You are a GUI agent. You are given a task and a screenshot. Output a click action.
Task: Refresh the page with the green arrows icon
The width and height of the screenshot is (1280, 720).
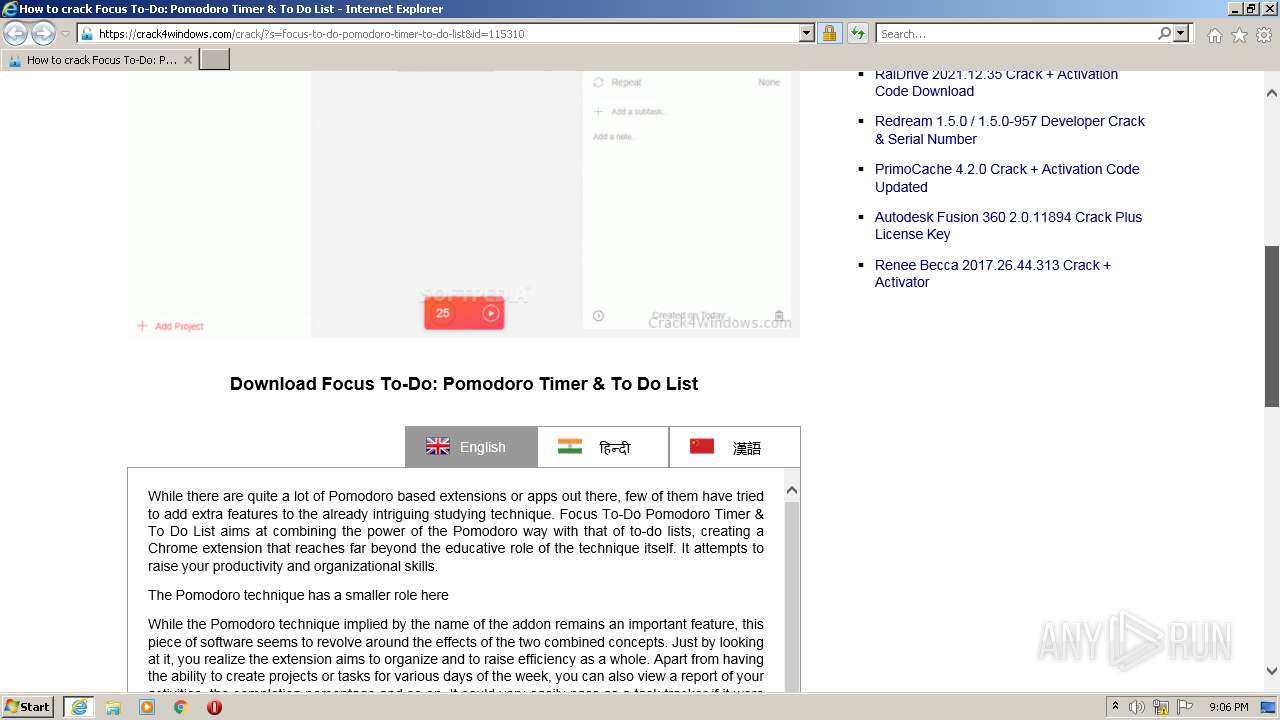coord(857,33)
